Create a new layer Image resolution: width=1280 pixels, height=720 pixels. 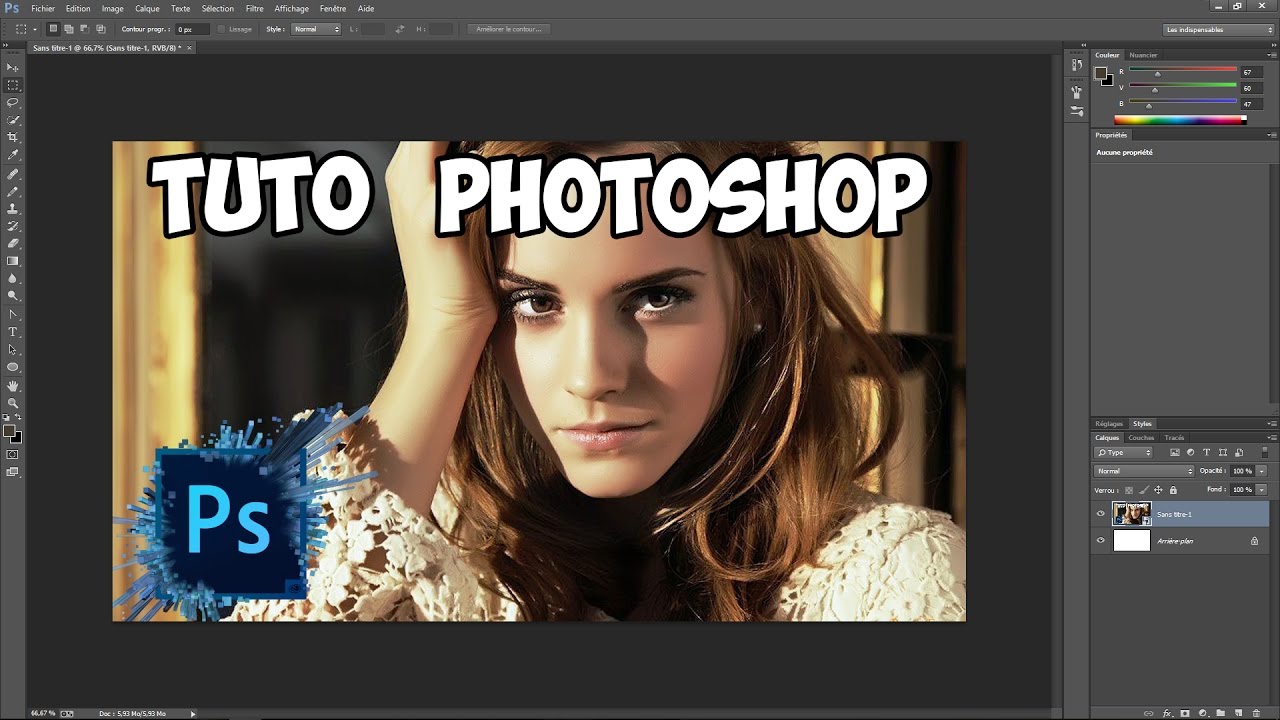(1238, 713)
